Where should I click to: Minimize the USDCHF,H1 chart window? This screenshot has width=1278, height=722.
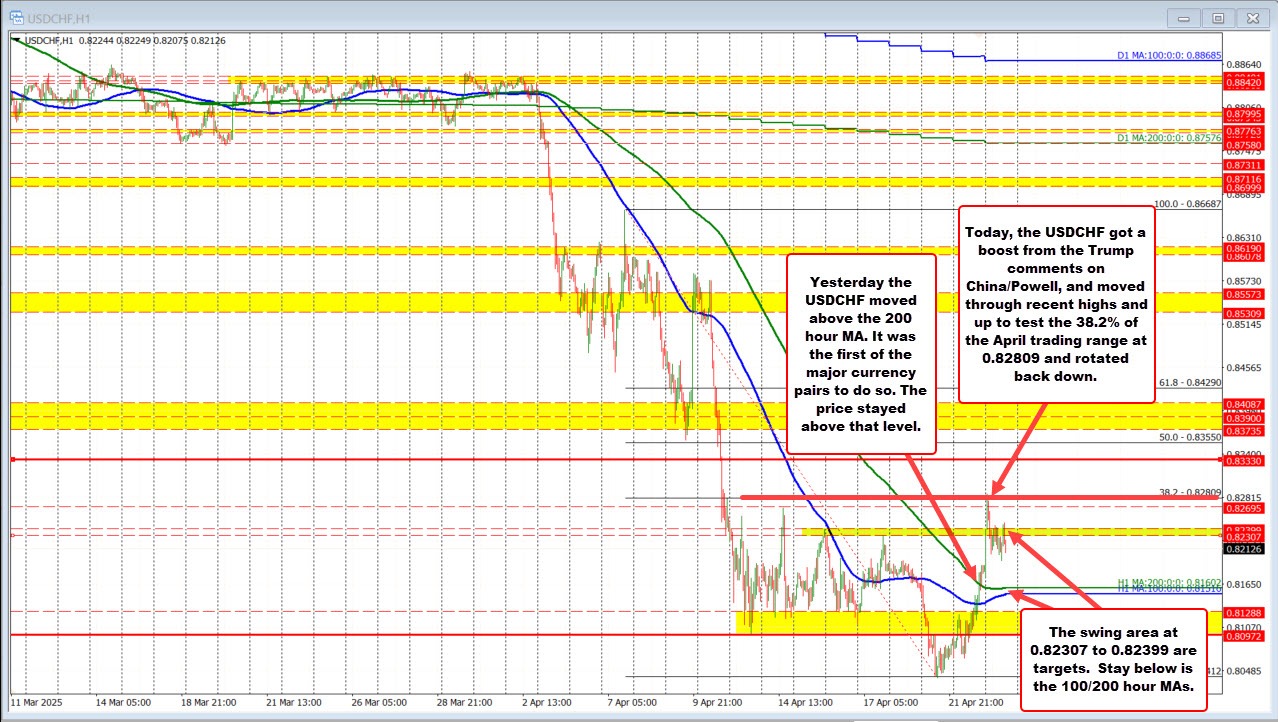coord(1183,17)
